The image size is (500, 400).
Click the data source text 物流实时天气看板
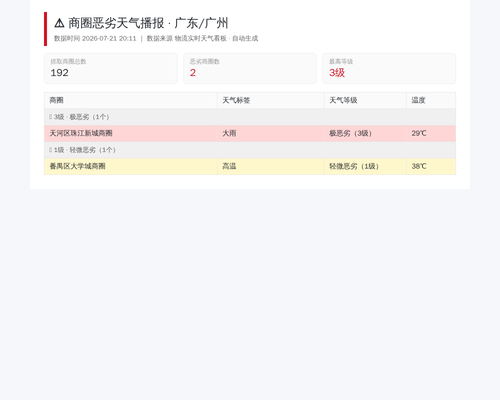click(x=201, y=38)
